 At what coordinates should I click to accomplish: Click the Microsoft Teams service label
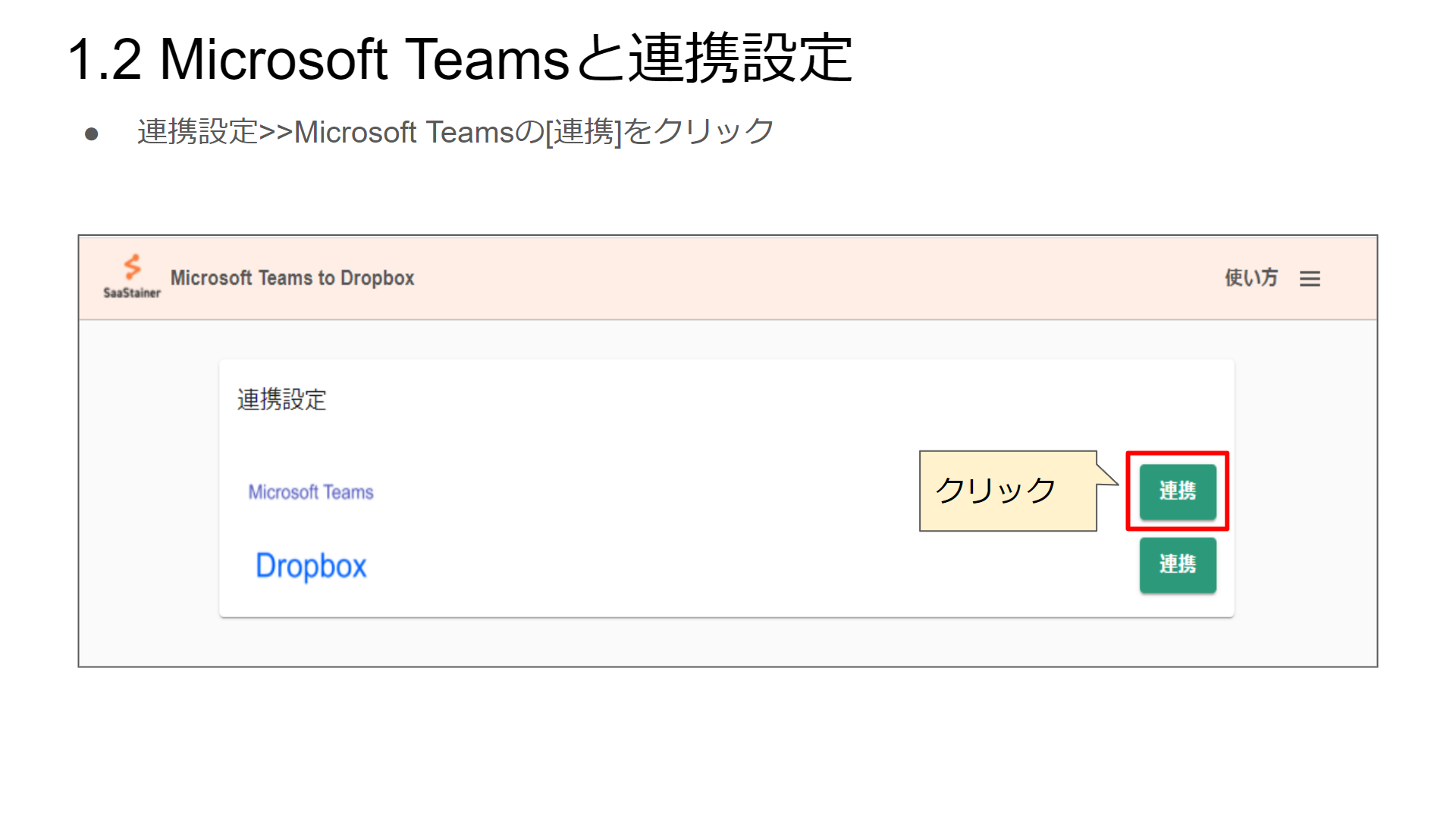[311, 492]
